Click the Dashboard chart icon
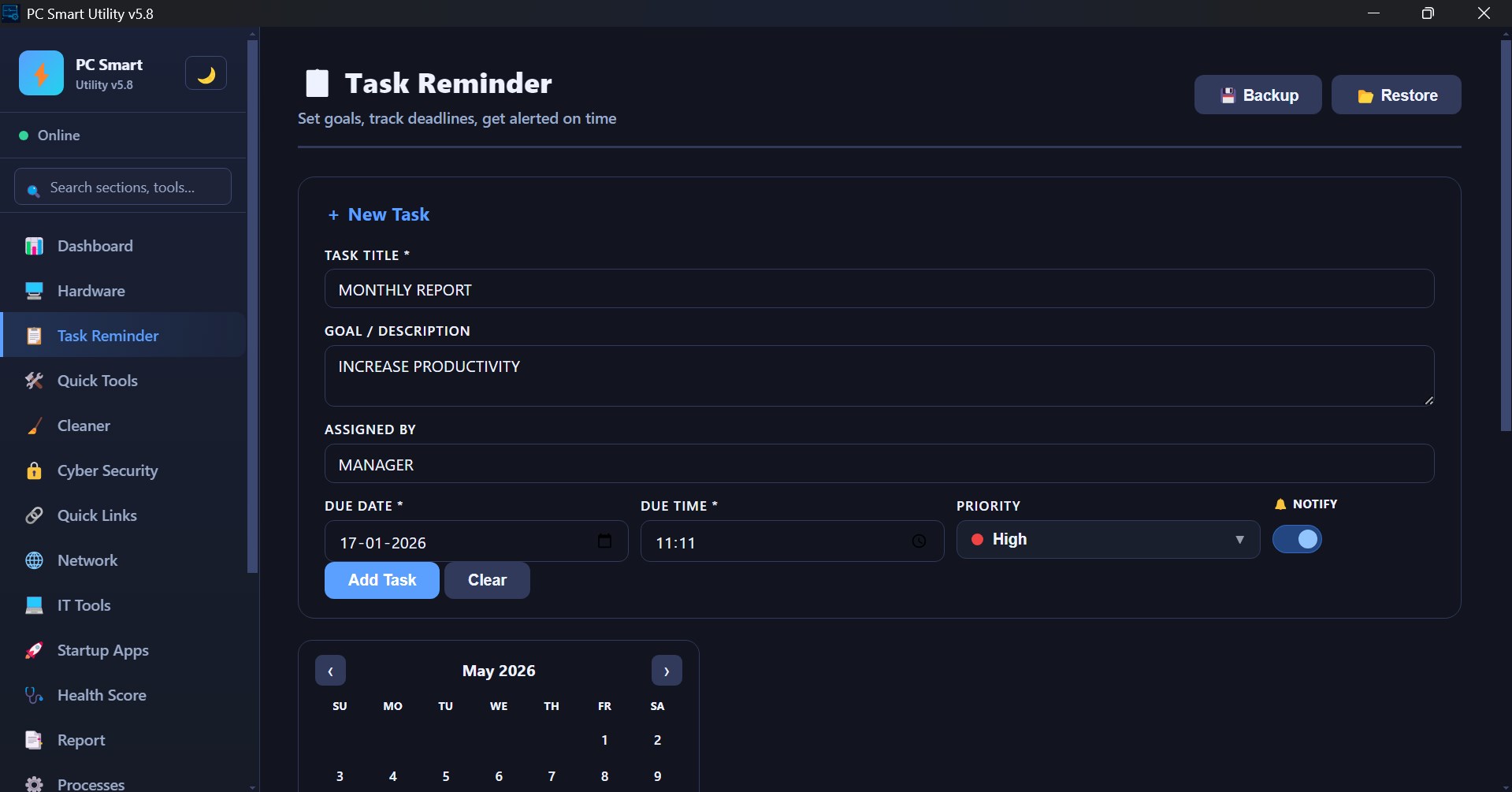 coord(34,246)
